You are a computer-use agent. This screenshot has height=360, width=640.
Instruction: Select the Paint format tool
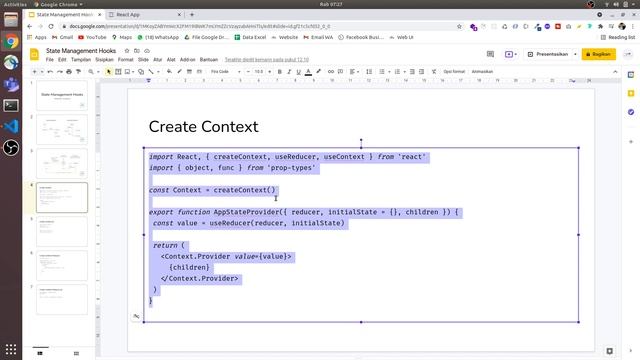[x=78, y=72]
